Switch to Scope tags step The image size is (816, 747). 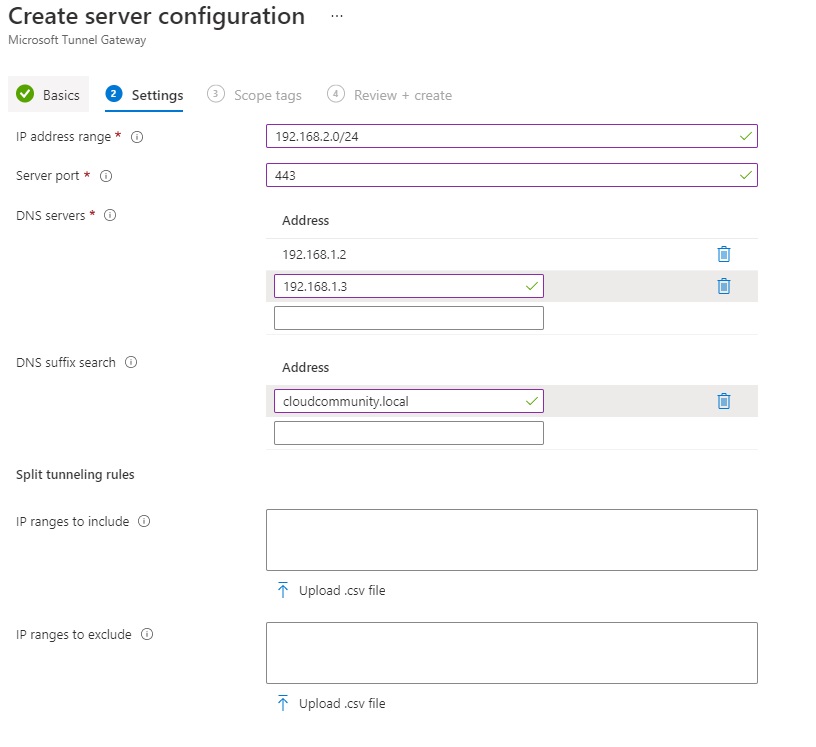point(255,95)
